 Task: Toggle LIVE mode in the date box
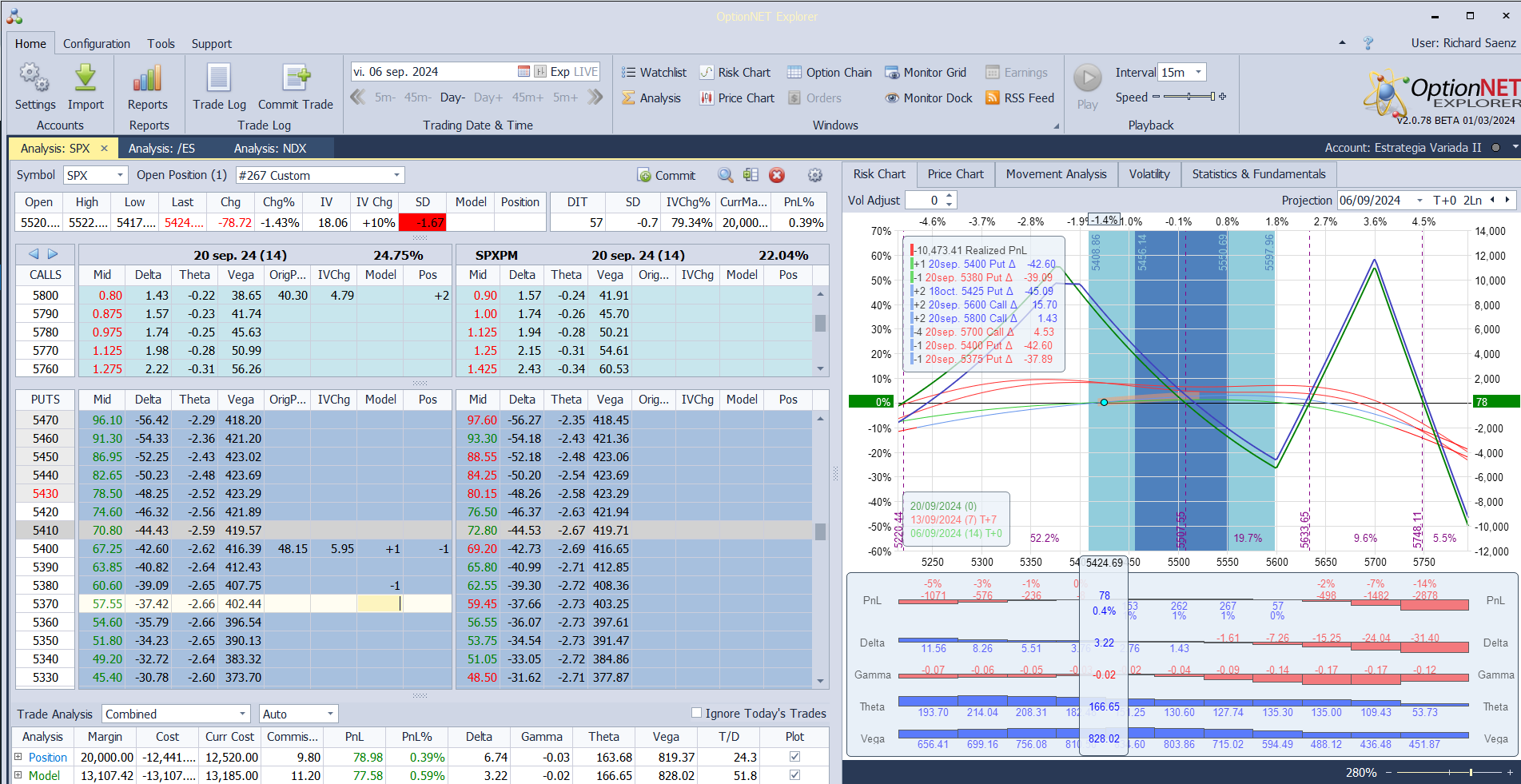pos(586,72)
